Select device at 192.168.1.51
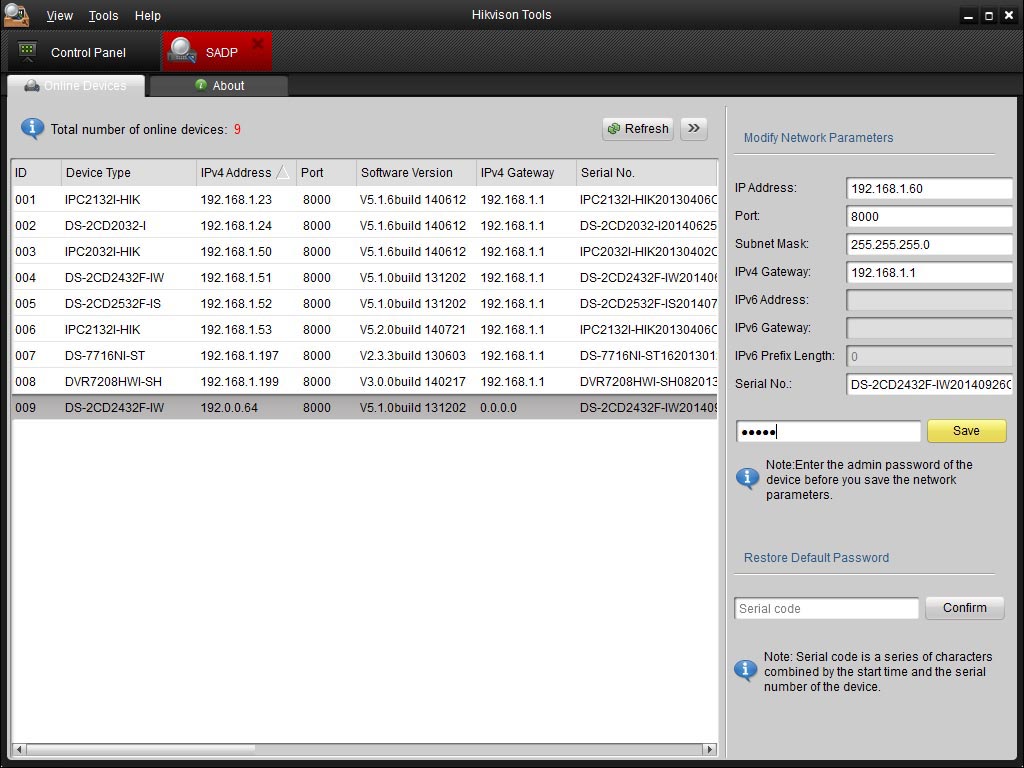The width and height of the screenshot is (1024, 768). click(364, 278)
